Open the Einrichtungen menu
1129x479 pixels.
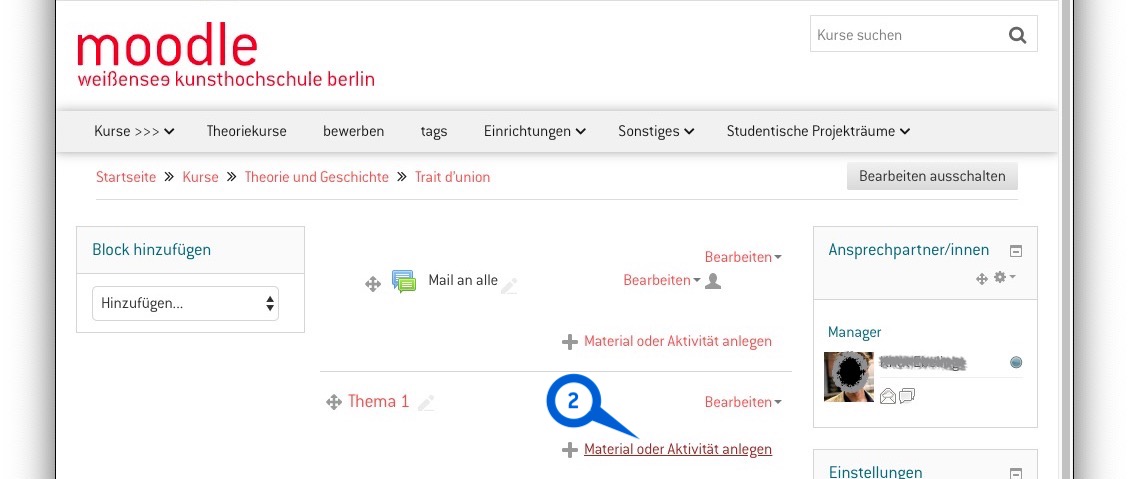coord(534,131)
